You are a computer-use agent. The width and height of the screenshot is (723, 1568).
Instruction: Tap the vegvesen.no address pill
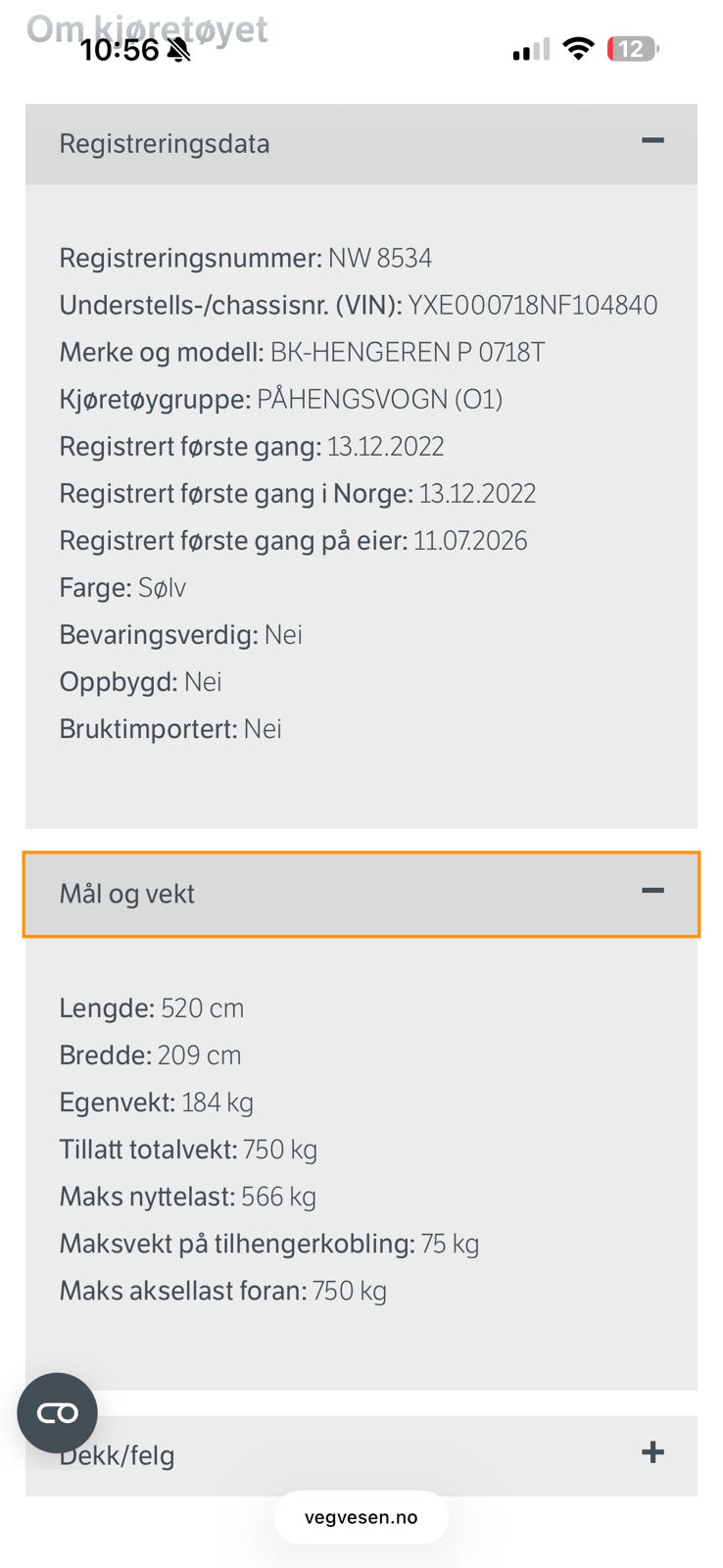(x=361, y=1517)
